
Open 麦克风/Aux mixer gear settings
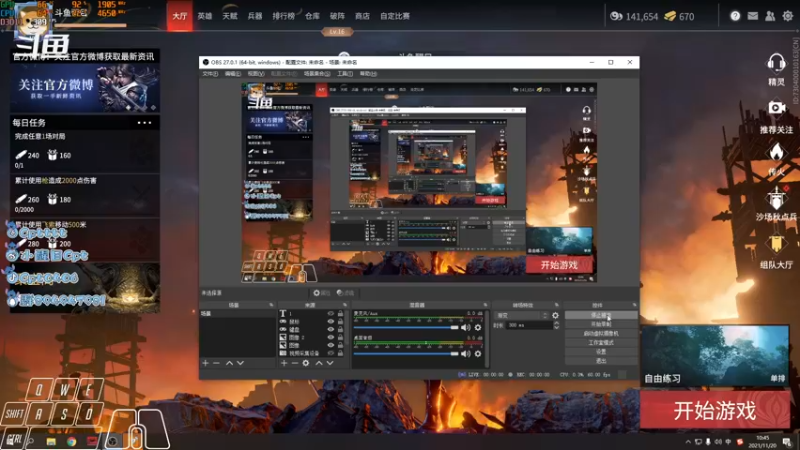click(x=478, y=328)
